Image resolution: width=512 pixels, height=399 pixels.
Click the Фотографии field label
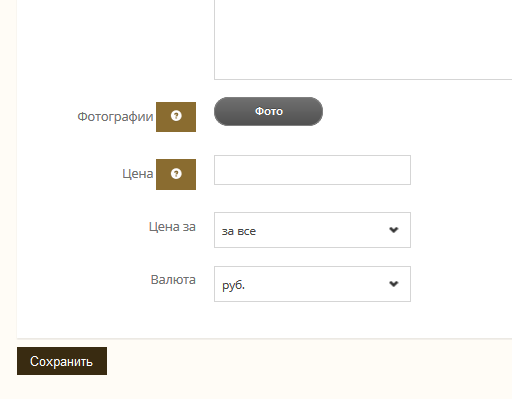[x=115, y=117]
